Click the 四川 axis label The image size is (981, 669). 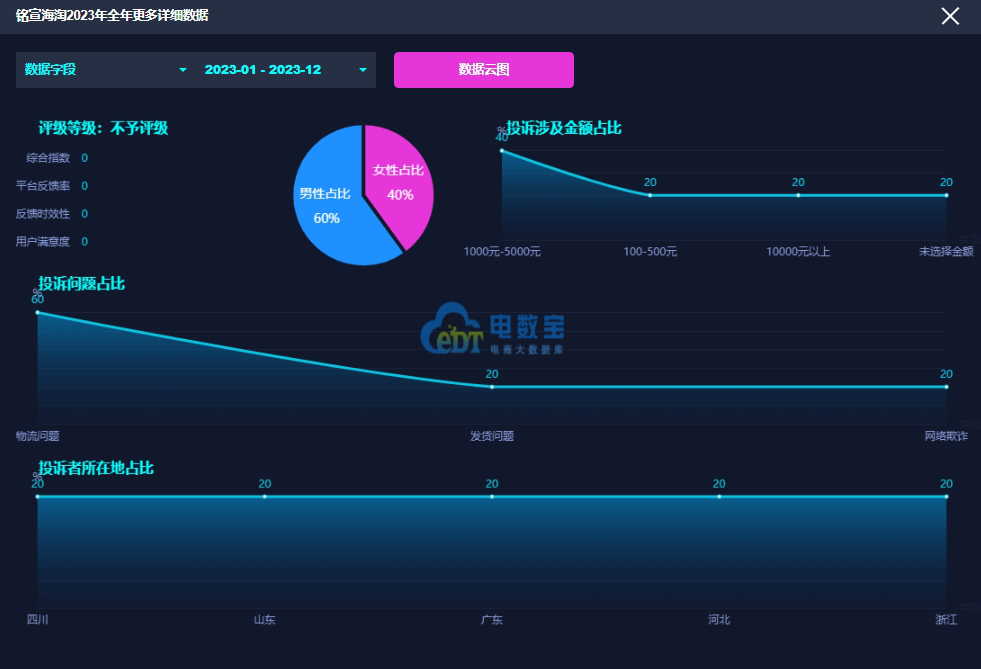(38, 620)
